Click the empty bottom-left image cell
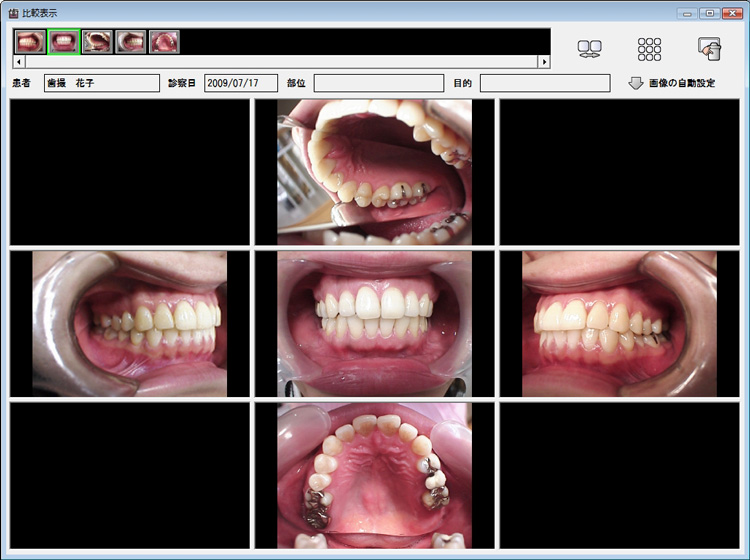Image resolution: width=750 pixels, height=560 pixels. 130,475
